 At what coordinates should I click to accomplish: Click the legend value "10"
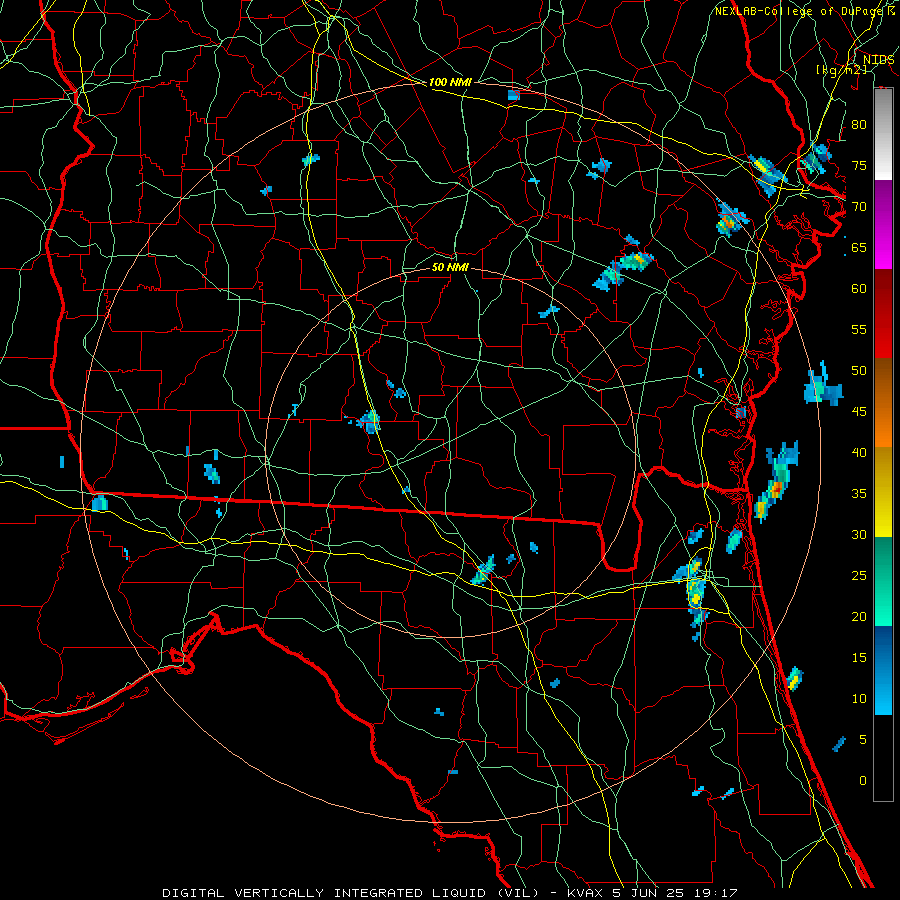pyautogui.click(x=859, y=699)
